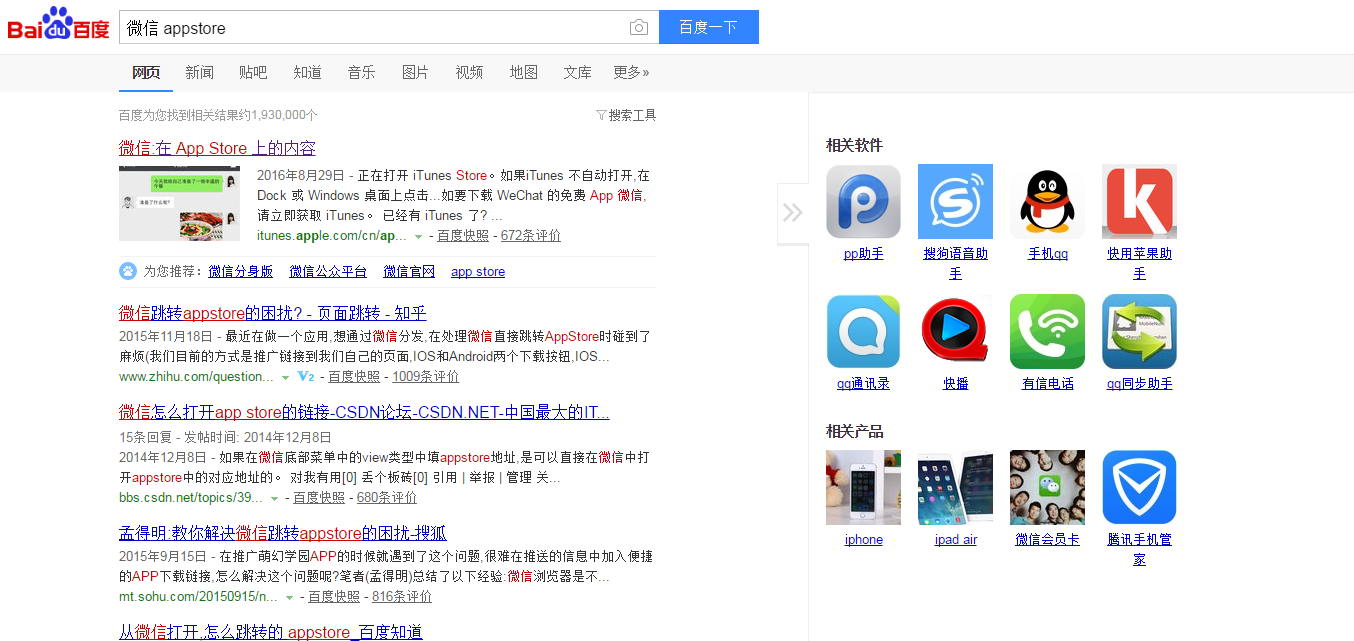Open 百度快照 for the iTunes result
Image resolution: width=1354 pixels, height=641 pixels.
(463, 236)
